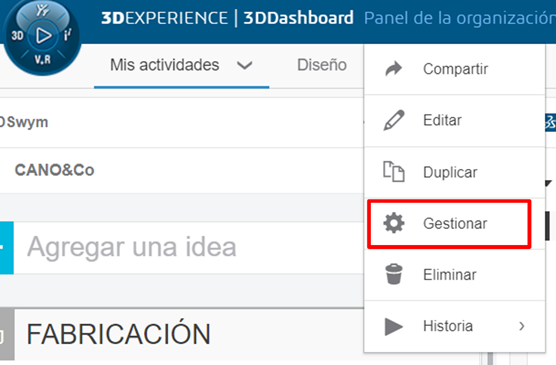Viewport: 556px width, 365px height.
Task: Choose Gestionar from the menu
Action: [455, 223]
